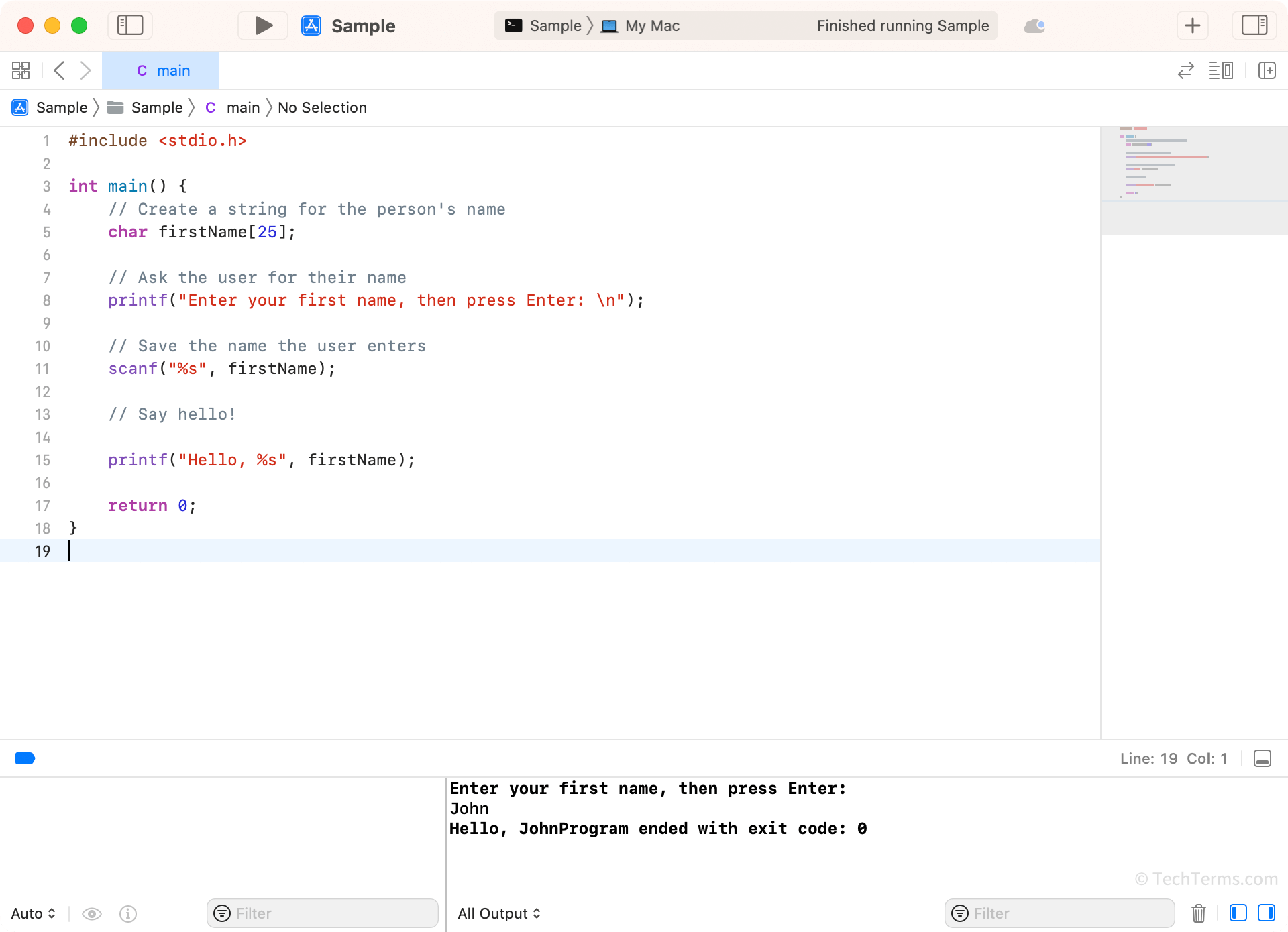Click the Sample app icon in toolbar
1288x932 pixels.
click(x=311, y=25)
